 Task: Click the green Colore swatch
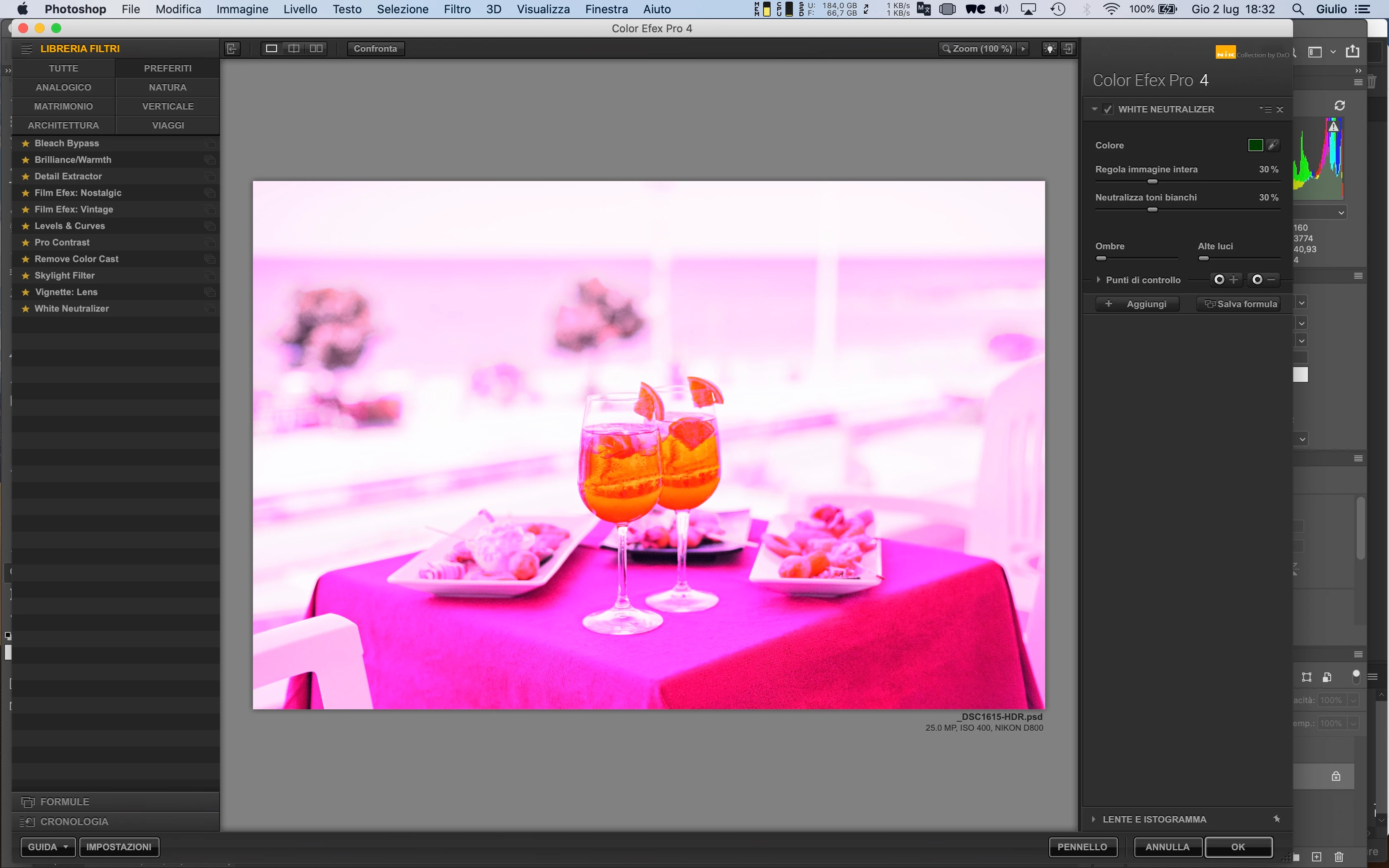coord(1255,145)
